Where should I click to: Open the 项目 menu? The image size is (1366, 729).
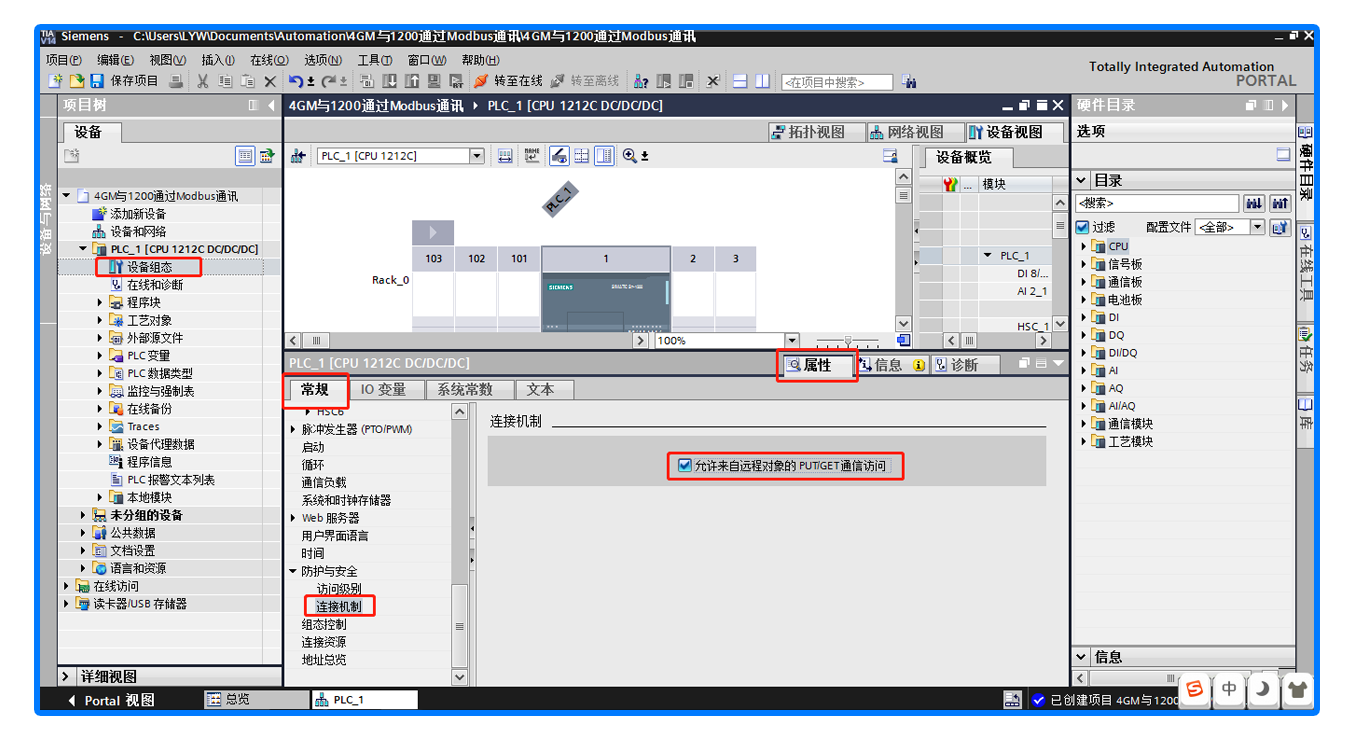pos(64,60)
